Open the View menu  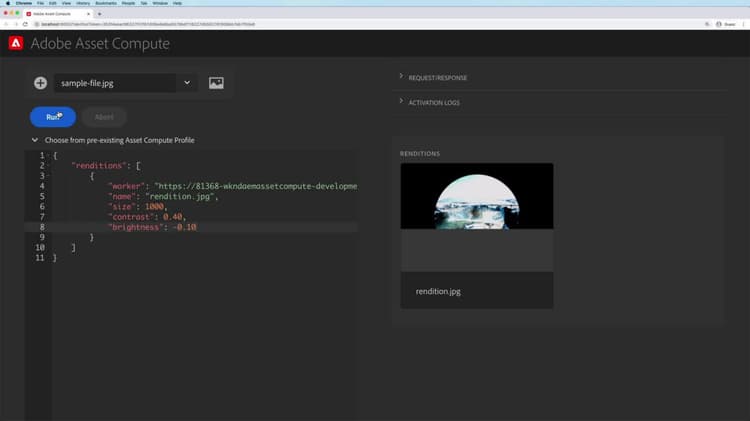coord(66,3)
